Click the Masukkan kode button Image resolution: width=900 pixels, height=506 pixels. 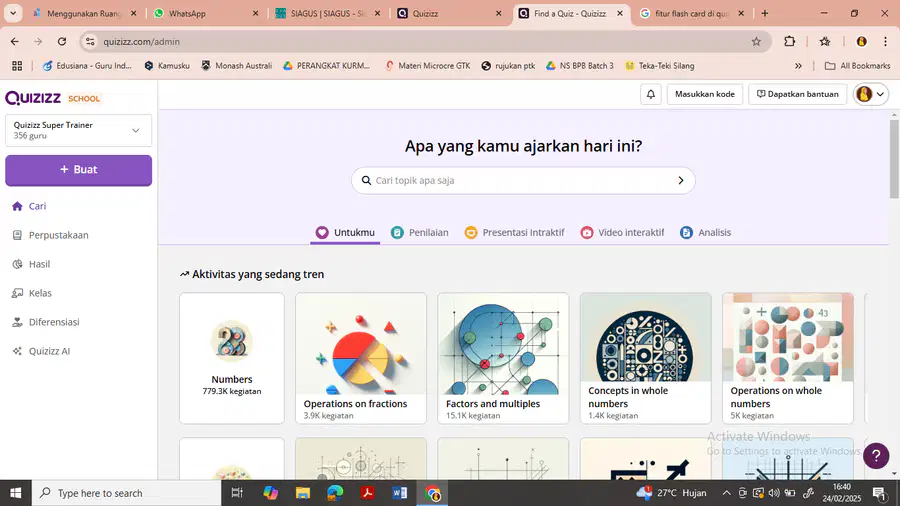pyautogui.click(x=704, y=94)
